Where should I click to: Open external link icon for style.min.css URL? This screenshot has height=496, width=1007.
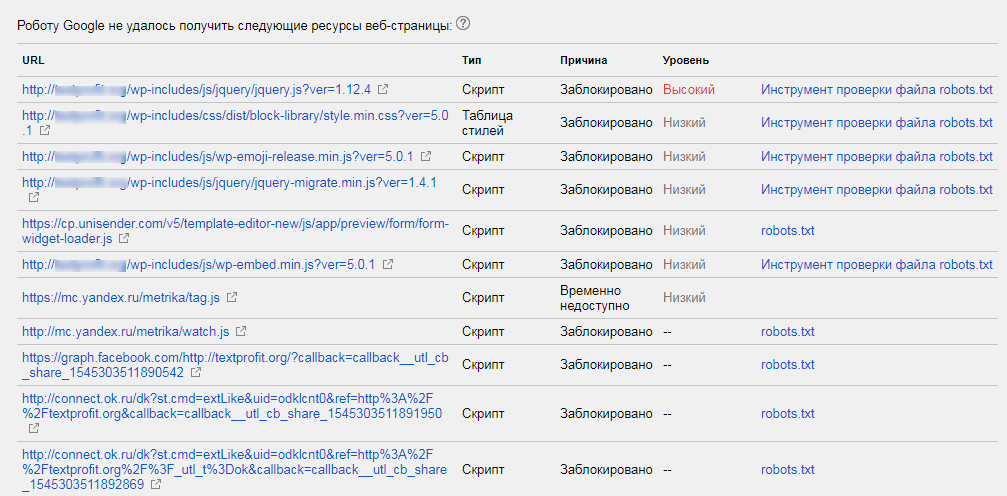[x=45, y=130]
